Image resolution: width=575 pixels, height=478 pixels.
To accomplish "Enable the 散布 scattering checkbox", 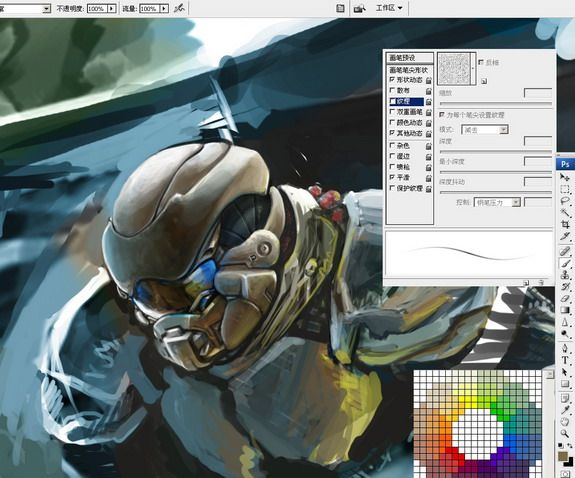I will (392, 90).
